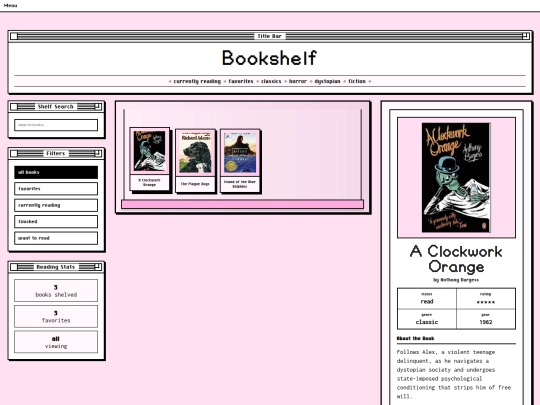The image size is (540, 405).
Task: Open the dystopian link in the header
Action: [327, 81]
